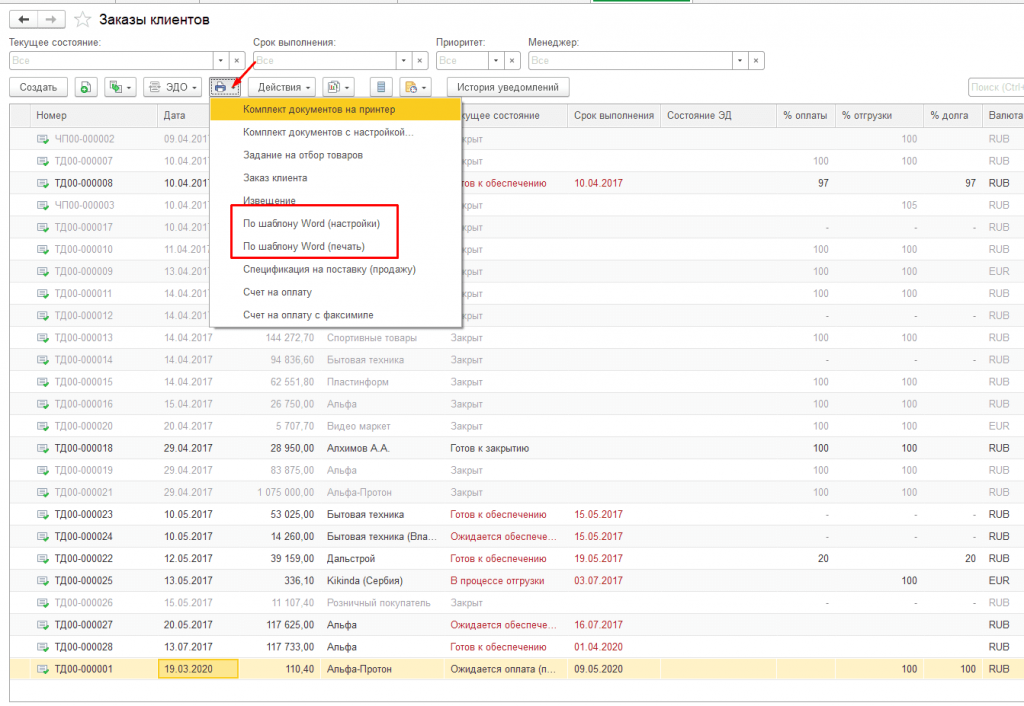Click the search field Поиск

(996, 87)
